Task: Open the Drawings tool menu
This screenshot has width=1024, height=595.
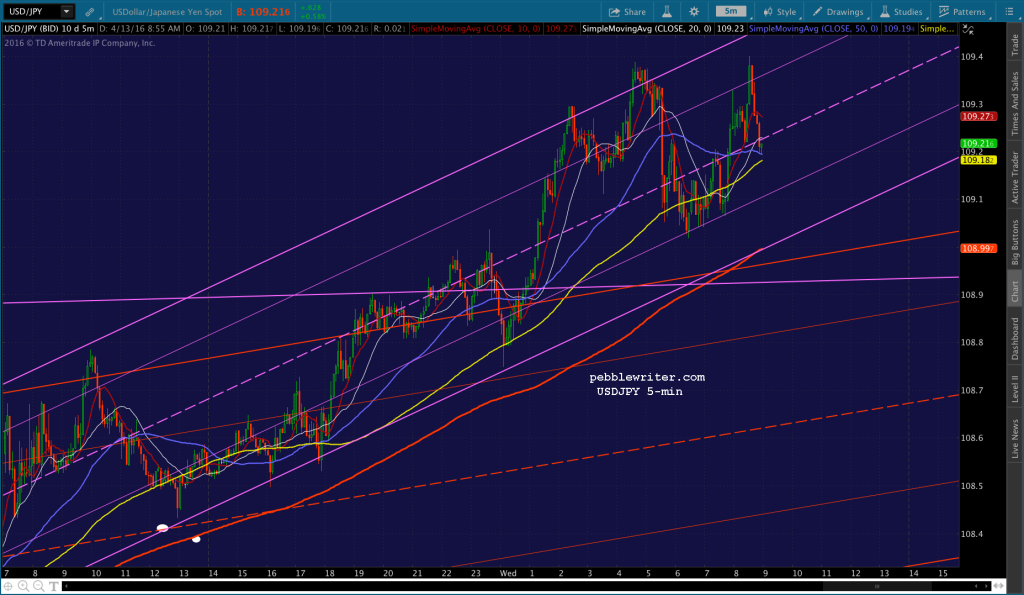Action: [838, 12]
